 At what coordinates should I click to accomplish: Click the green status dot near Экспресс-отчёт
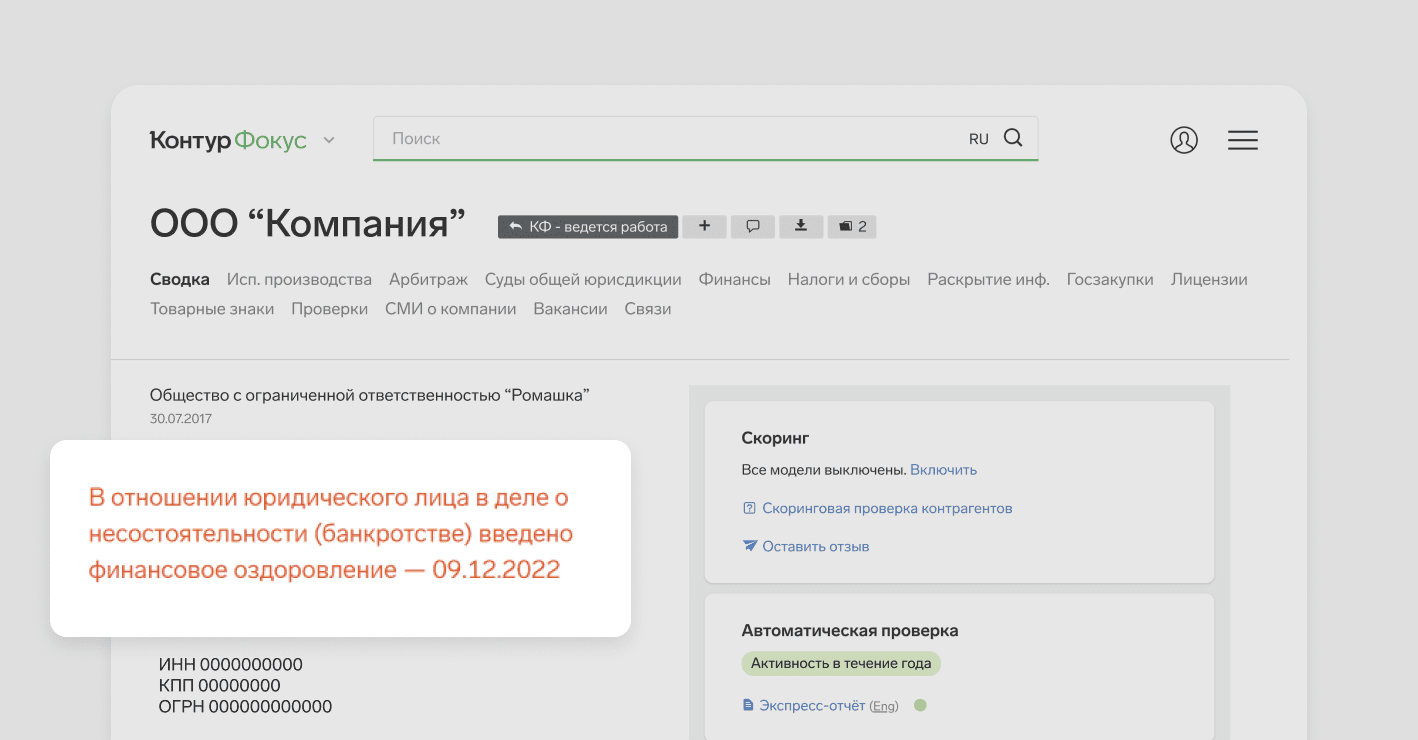pyautogui.click(x=920, y=705)
